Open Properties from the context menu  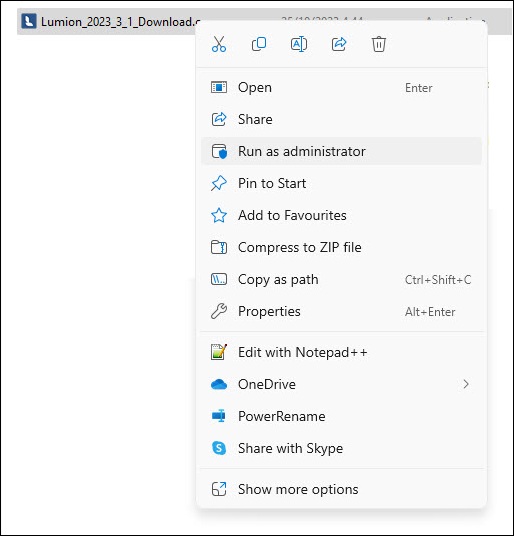[x=341, y=311]
